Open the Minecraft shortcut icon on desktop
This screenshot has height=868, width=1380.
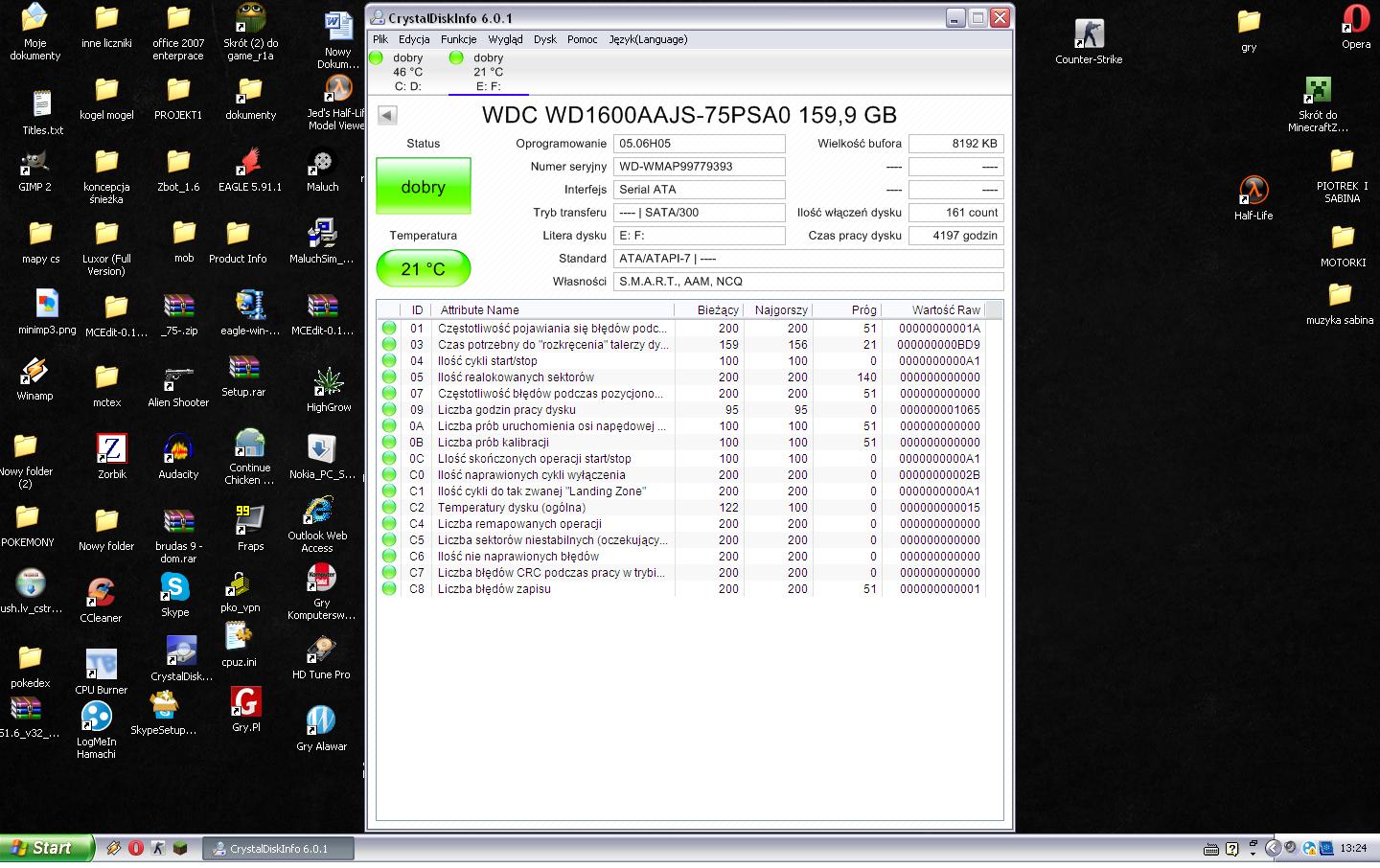pyautogui.click(x=1318, y=103)
